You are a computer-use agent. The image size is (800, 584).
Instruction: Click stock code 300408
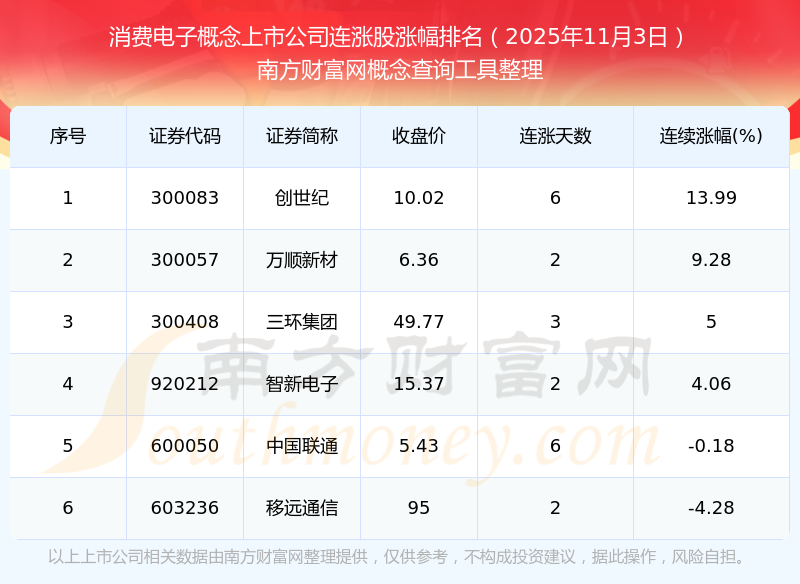pyautogui.click(x=185, y=322)
